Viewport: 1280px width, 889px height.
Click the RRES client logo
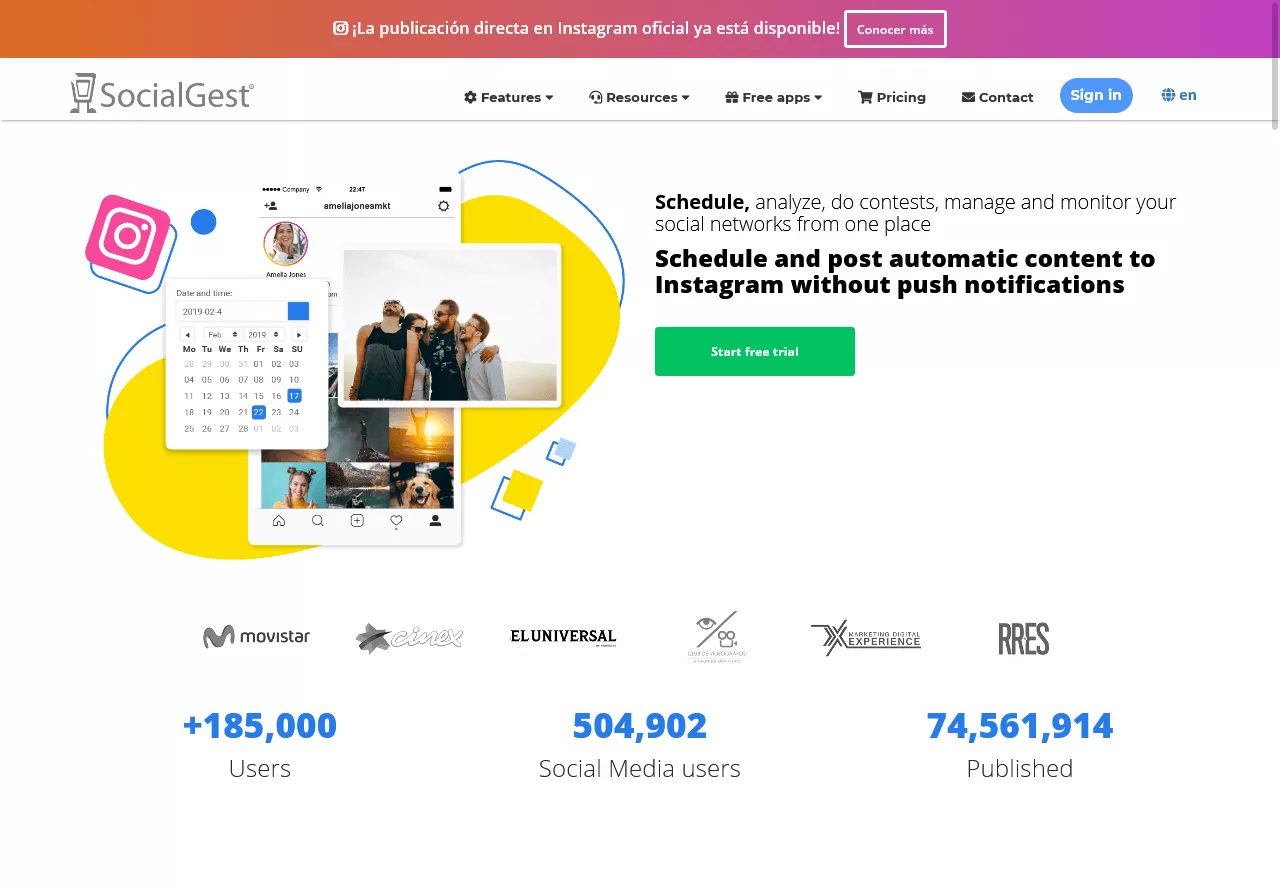click(1023, 638)
